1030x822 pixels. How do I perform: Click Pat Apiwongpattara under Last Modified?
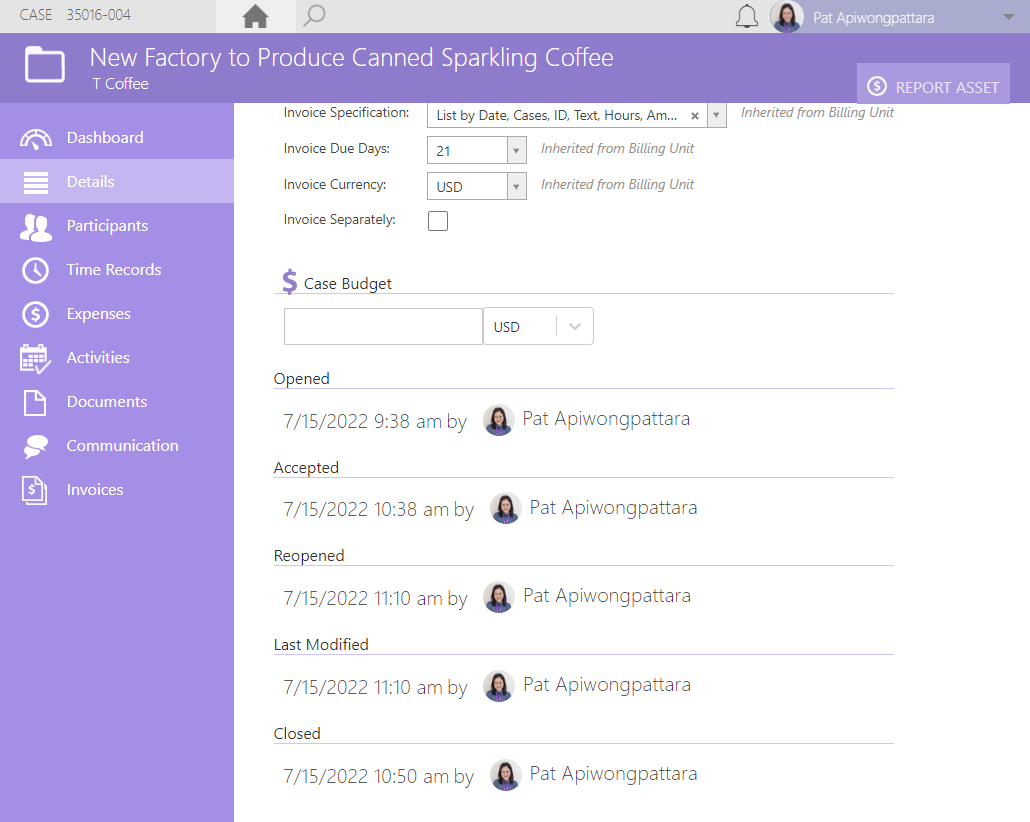coord(606,685)
